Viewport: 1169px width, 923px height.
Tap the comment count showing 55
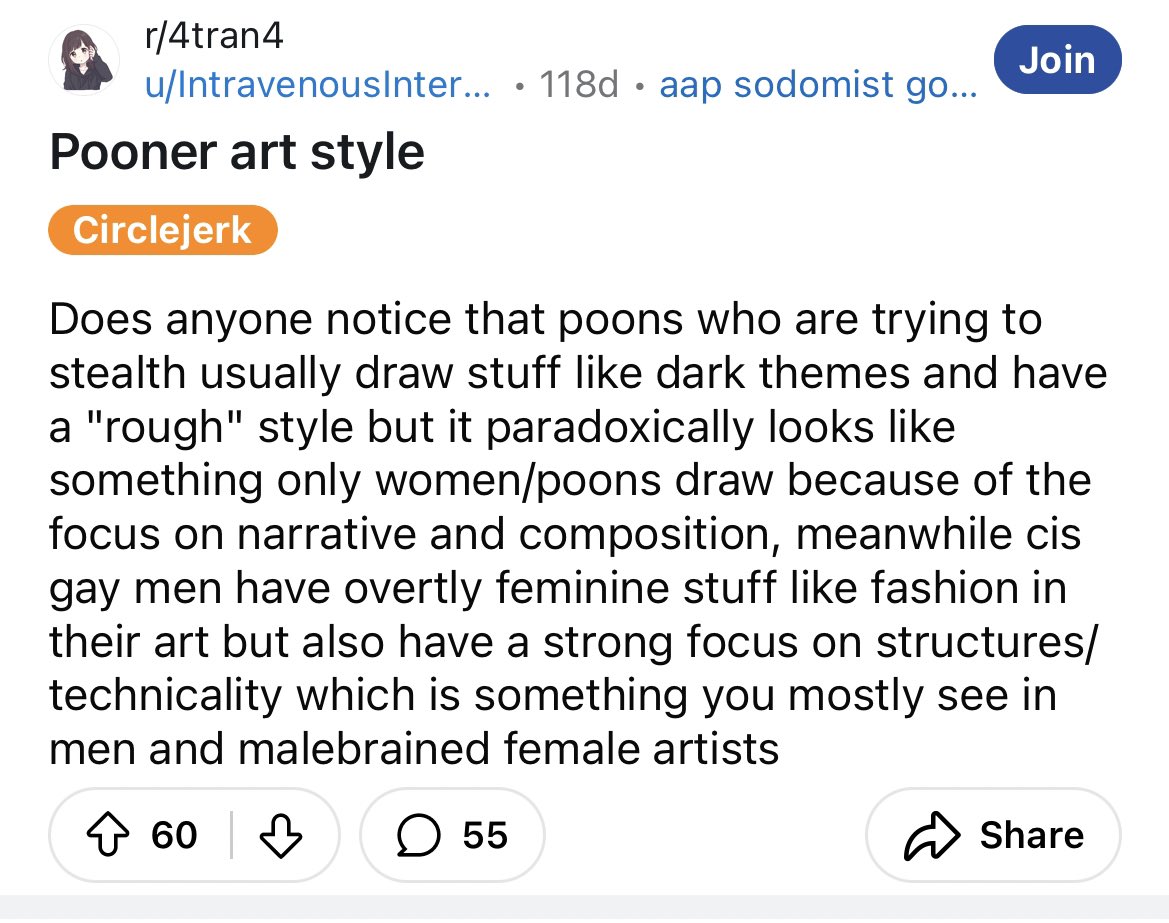(485, 835)
